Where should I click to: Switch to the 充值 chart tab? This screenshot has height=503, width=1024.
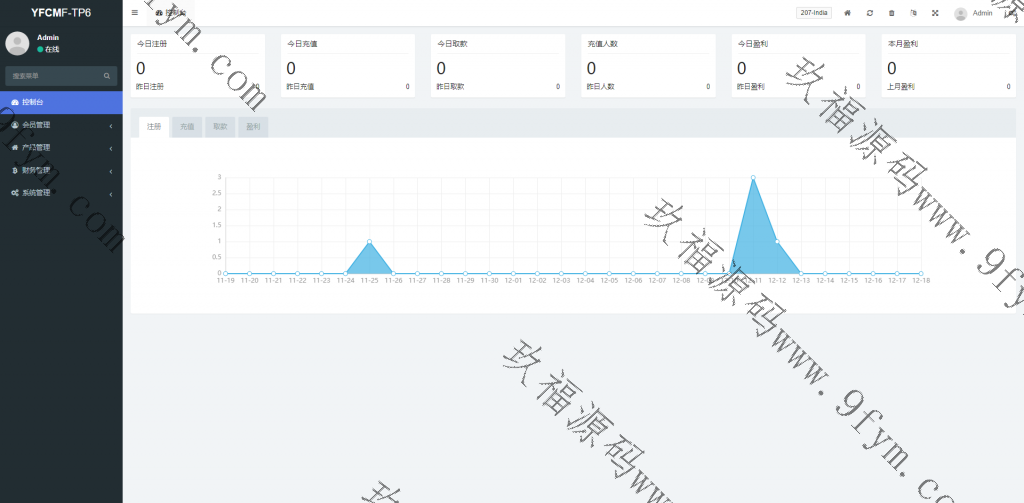click(x=187, y=127)
